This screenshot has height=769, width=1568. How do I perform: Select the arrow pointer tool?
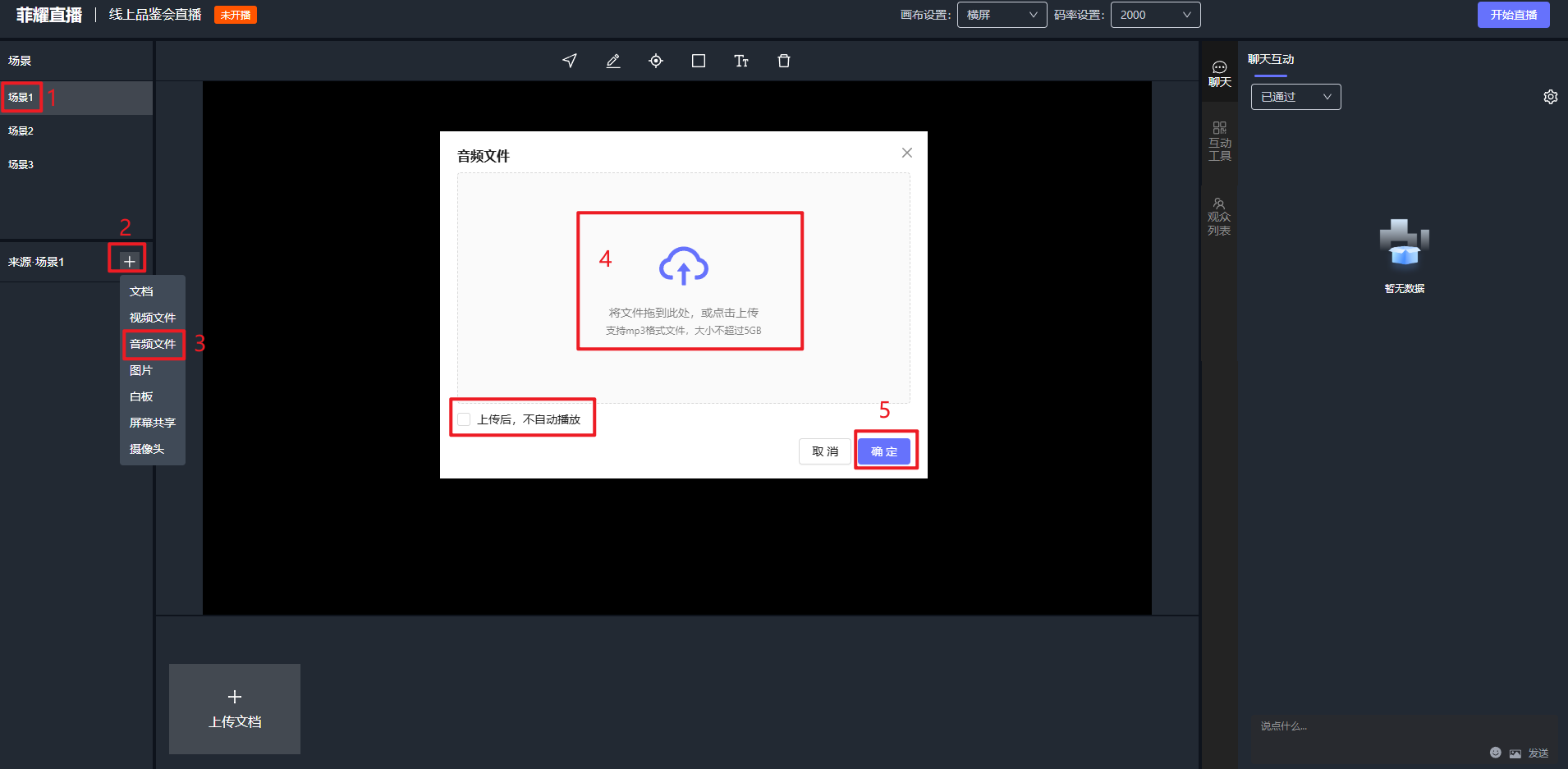click(570, 61)
